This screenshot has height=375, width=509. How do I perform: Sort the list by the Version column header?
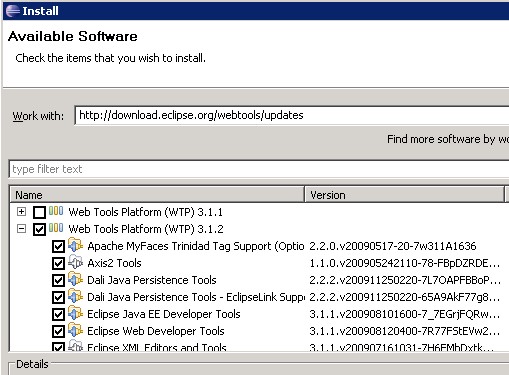pyautogui.click(x=404, y=195)
